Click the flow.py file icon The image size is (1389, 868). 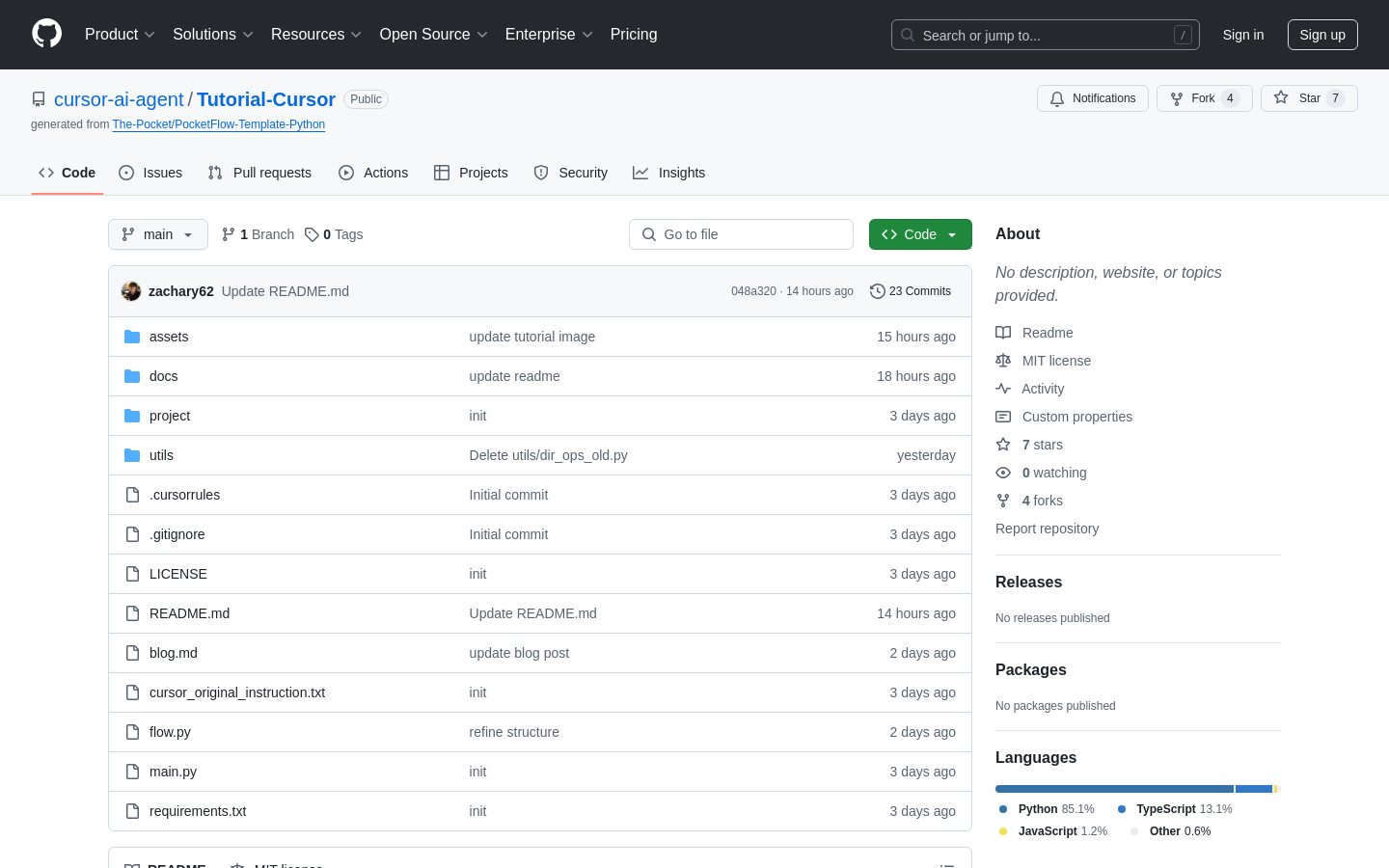[x=132, y=732]
